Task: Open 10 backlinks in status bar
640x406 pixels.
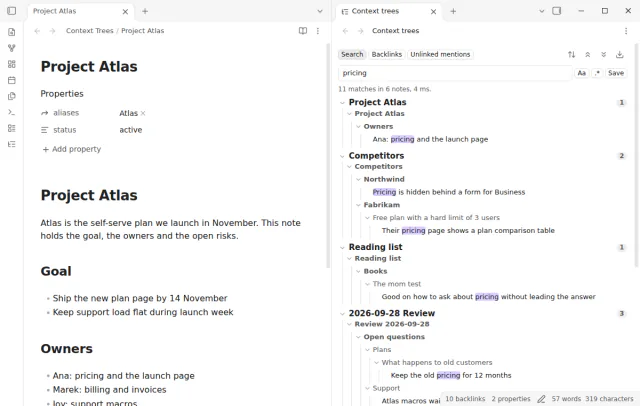Action: (465, 399)
